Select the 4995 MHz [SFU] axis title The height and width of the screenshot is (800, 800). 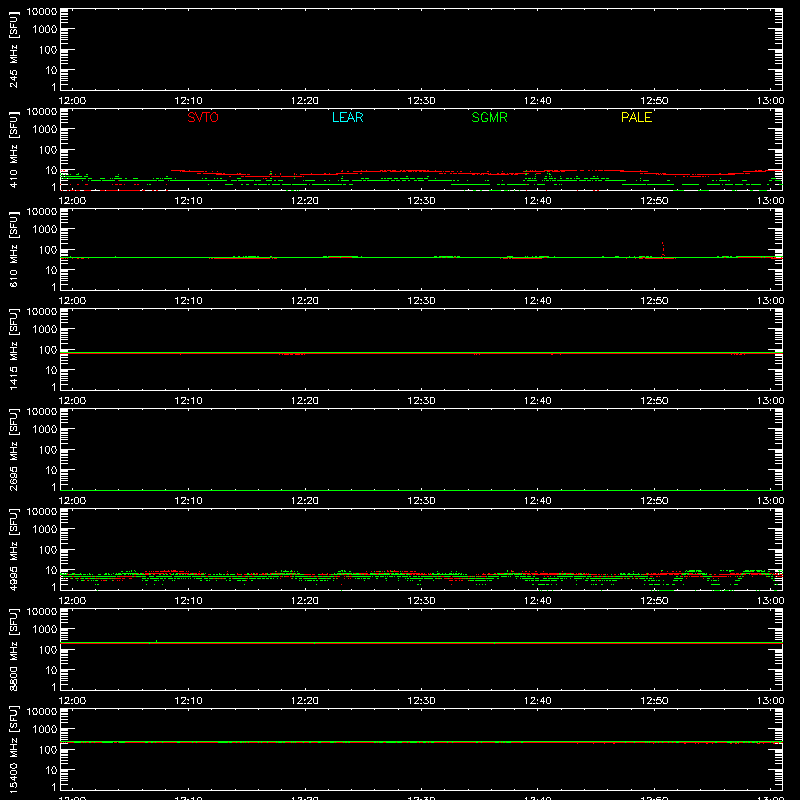(14, 549)
